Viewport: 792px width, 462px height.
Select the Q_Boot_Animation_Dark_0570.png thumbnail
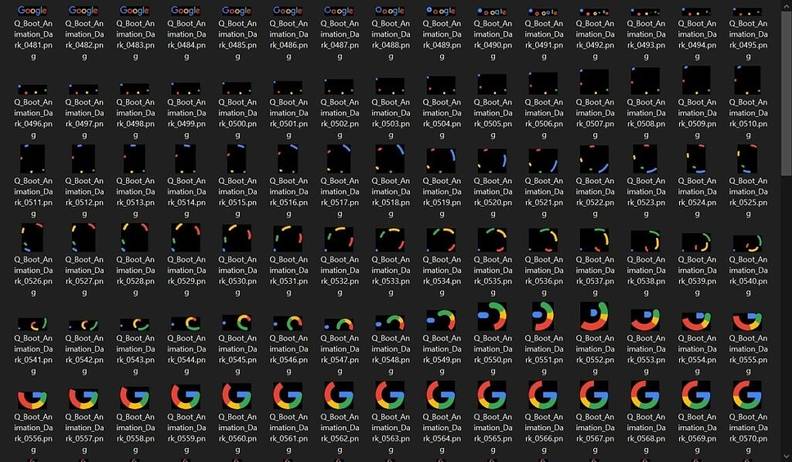[x=747, y=395]
